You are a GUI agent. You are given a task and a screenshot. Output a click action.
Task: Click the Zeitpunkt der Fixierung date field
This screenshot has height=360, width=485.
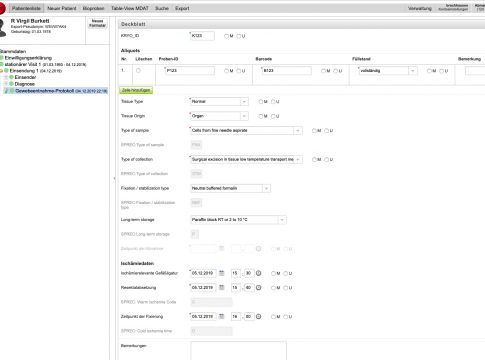click(203, 317)
